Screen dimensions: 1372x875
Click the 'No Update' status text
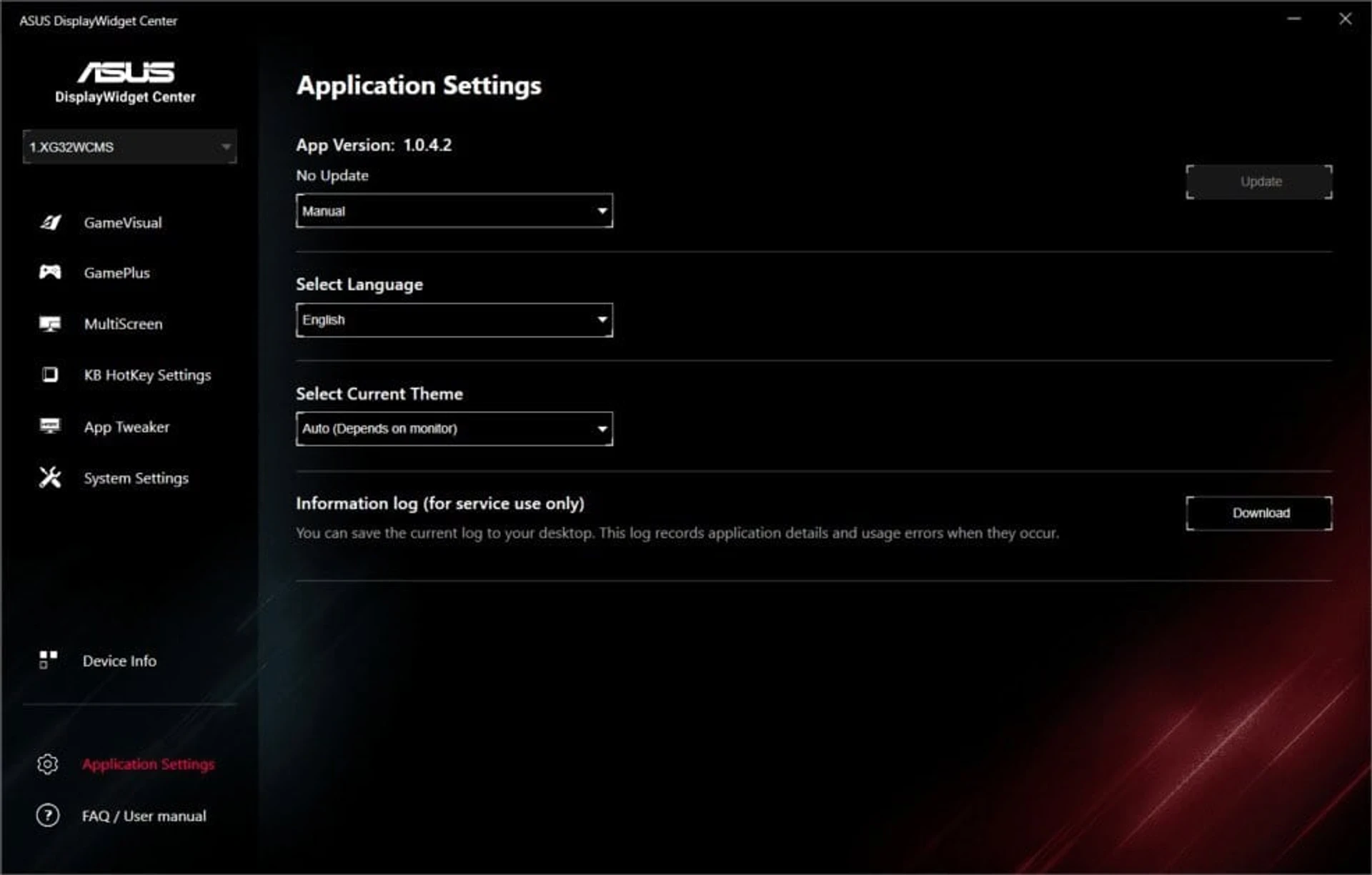click(332, 175)
